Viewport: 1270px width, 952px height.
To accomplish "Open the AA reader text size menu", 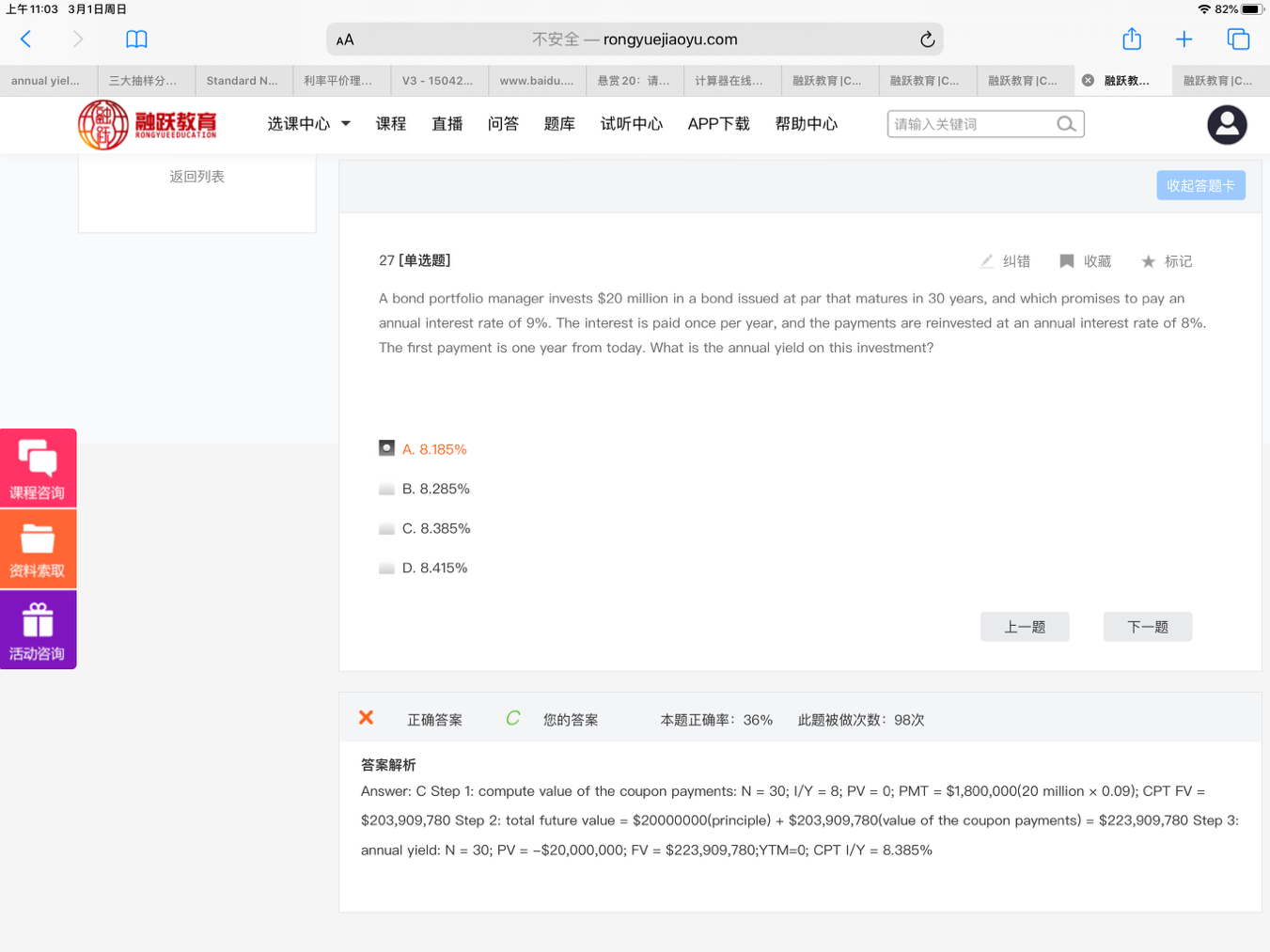I will click(345, 40).
